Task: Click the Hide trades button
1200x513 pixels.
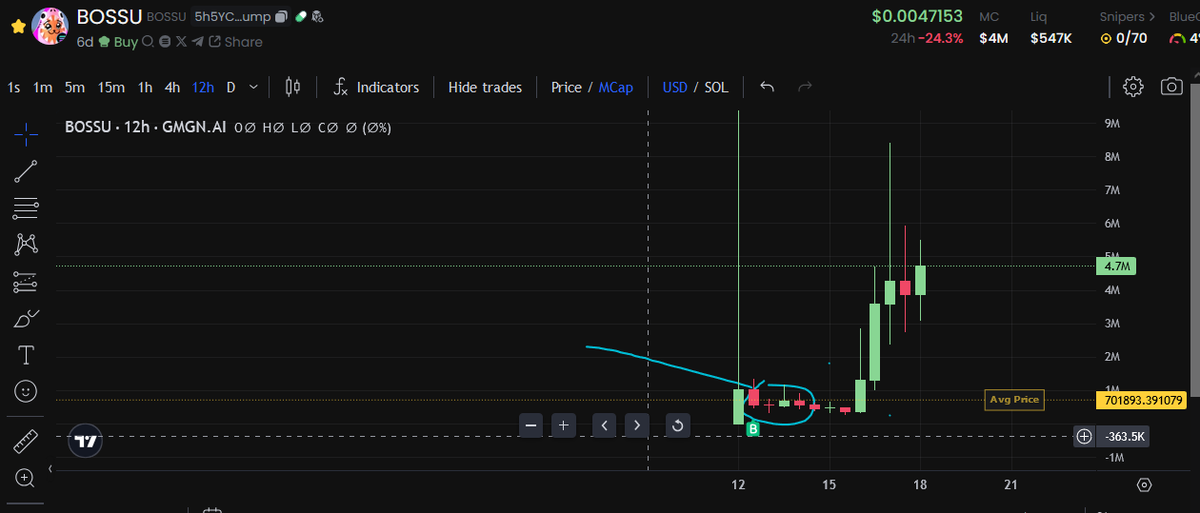Action: pyautogui.click(x=485, y=87)
